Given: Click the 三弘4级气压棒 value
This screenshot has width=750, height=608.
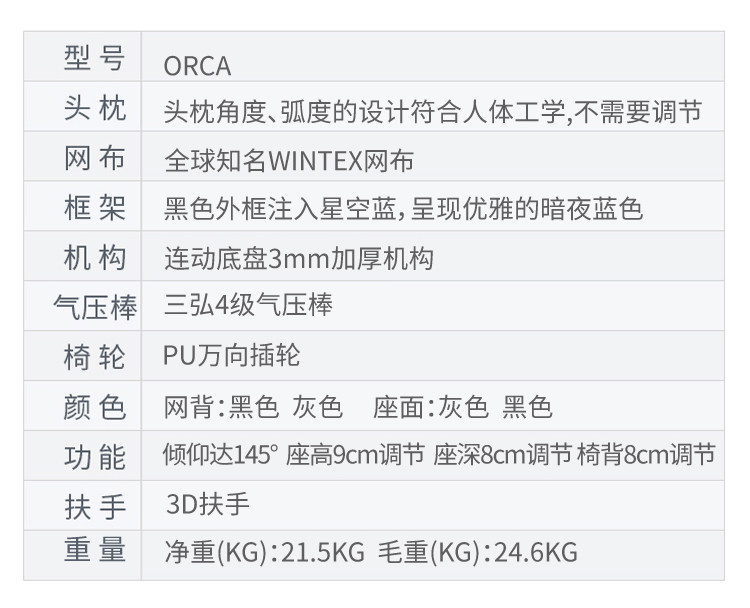Looking at the screenshot, I should 248,306.
